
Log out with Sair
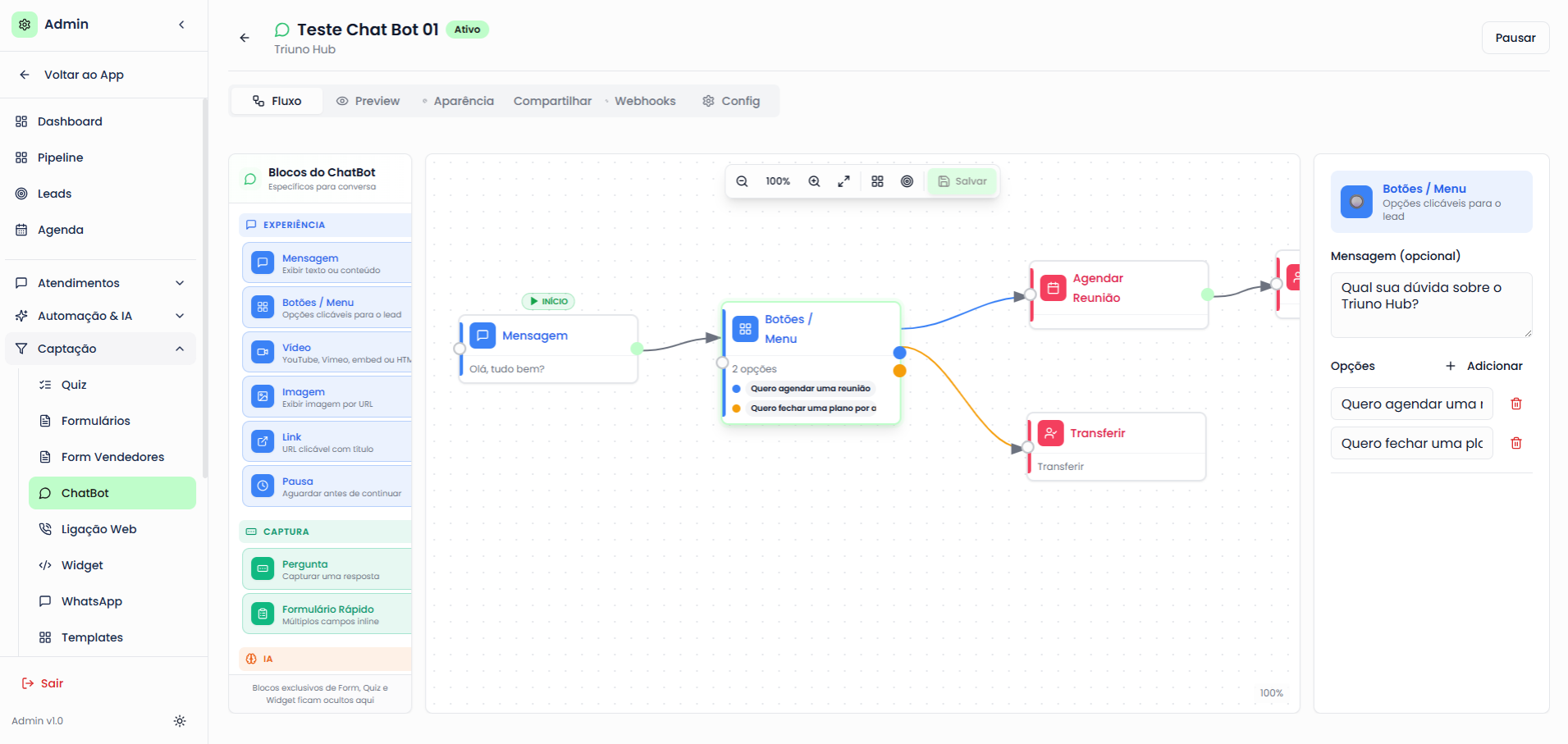coord(42,683)
